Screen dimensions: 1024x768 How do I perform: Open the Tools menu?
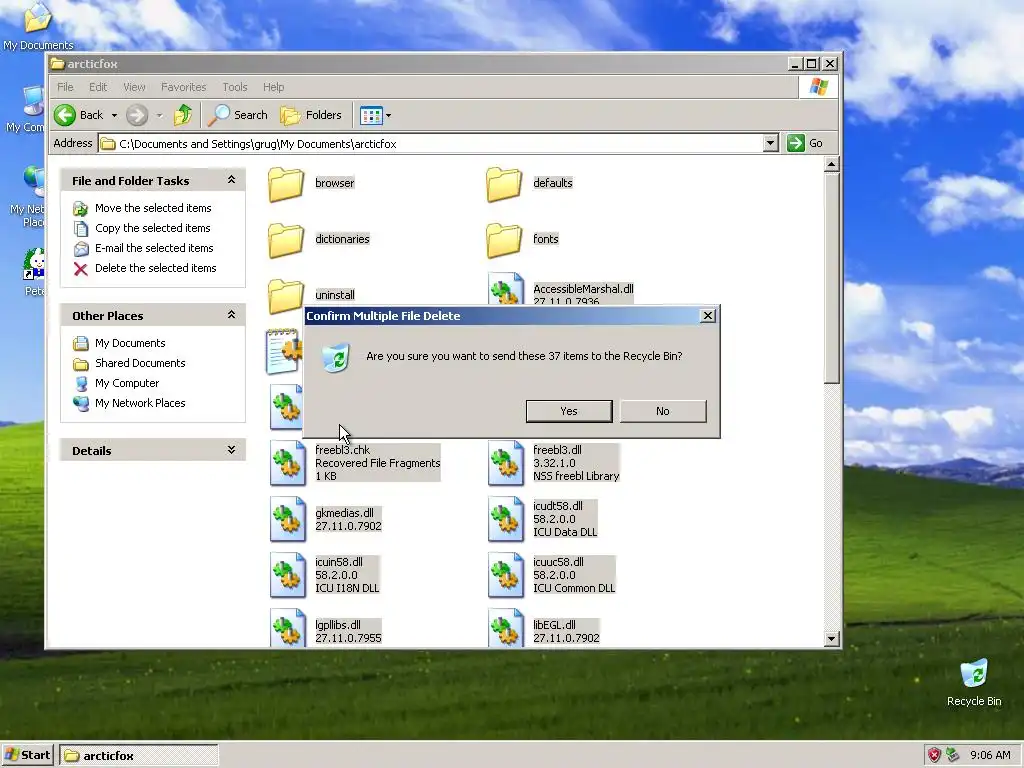[x=234, y=87]
